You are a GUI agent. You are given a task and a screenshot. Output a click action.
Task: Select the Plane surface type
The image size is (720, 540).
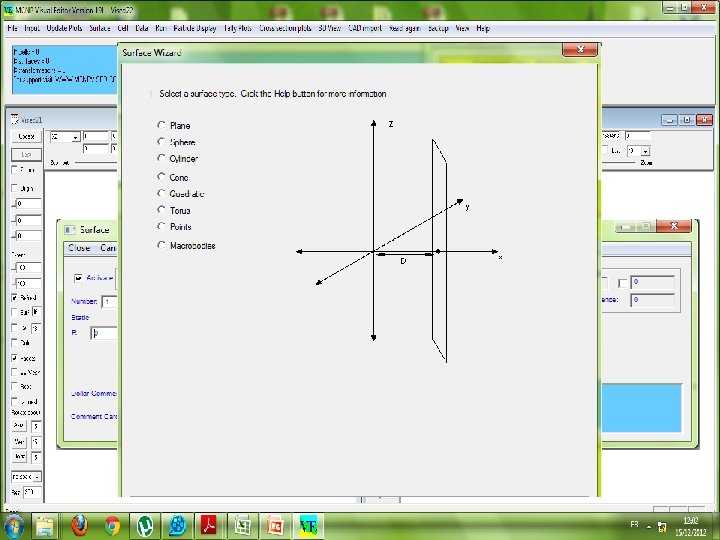(x=161, y=125)
